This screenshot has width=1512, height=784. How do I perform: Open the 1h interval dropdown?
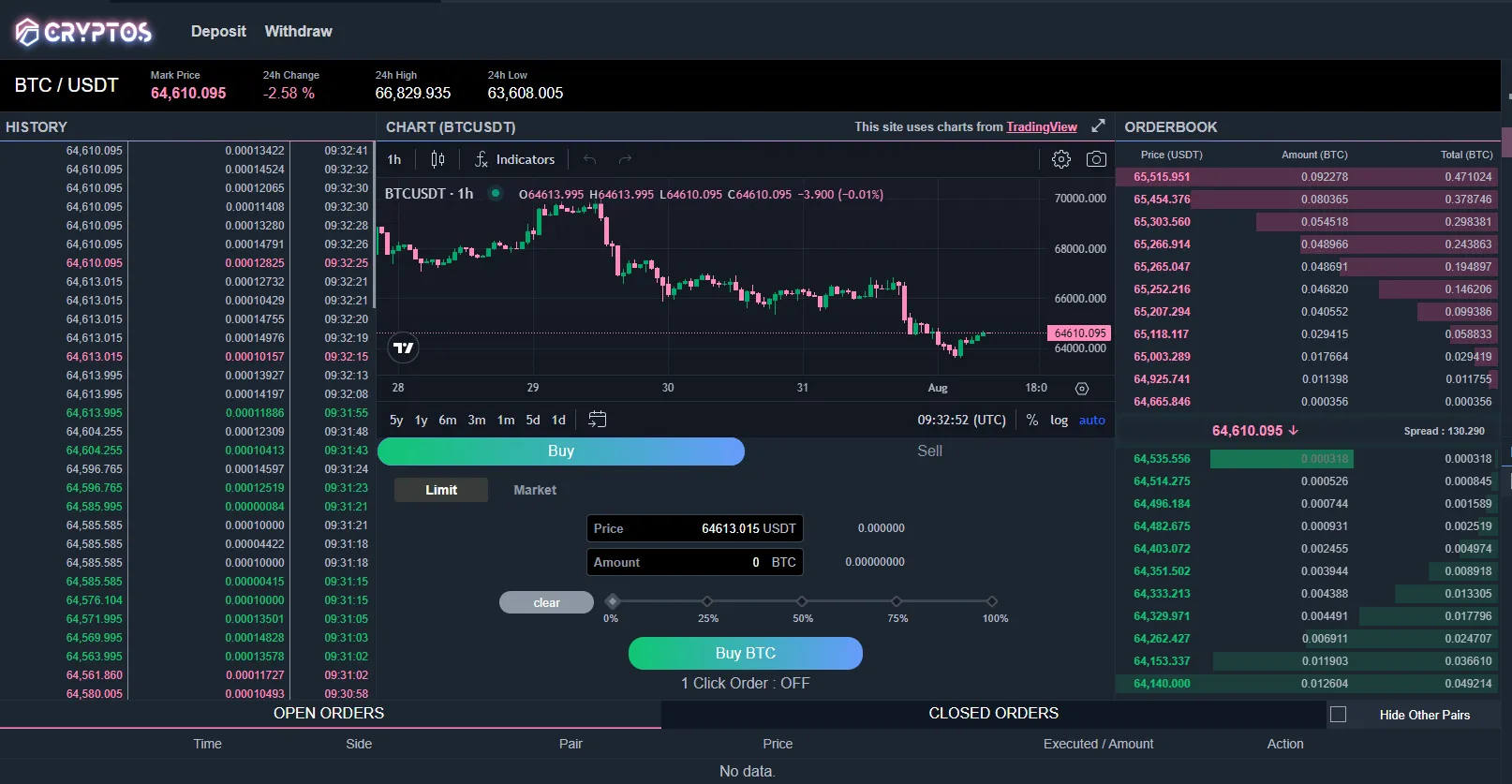click(394, 159)
